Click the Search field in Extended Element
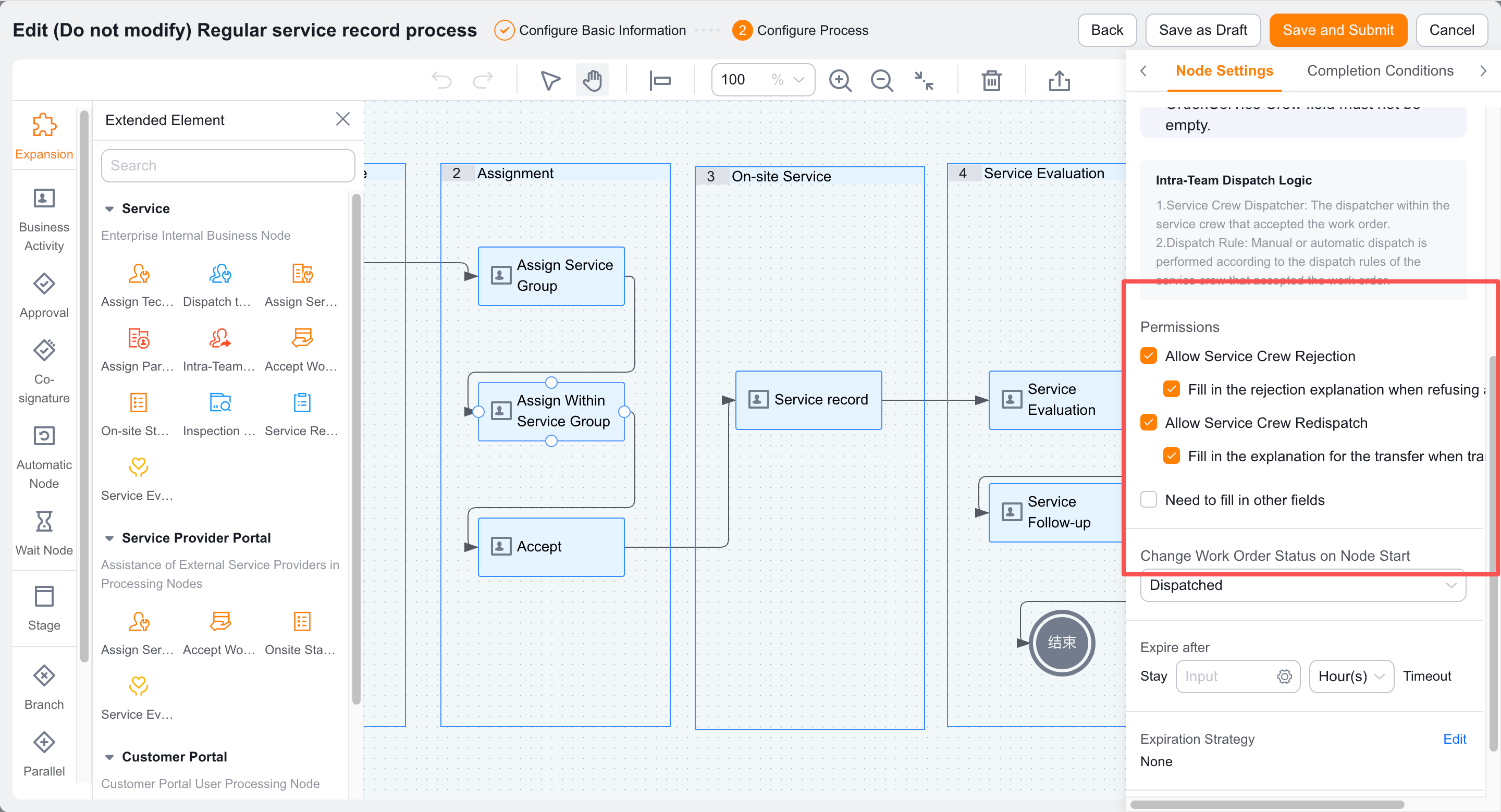 point(228,165)
